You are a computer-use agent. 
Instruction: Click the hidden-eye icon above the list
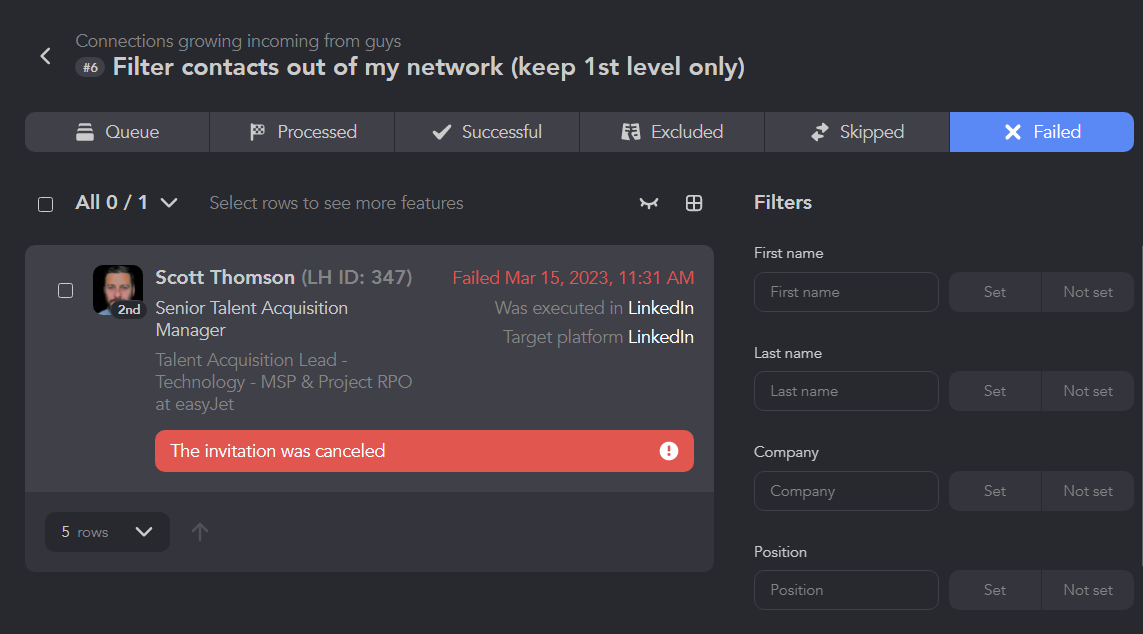click(649, 203)
